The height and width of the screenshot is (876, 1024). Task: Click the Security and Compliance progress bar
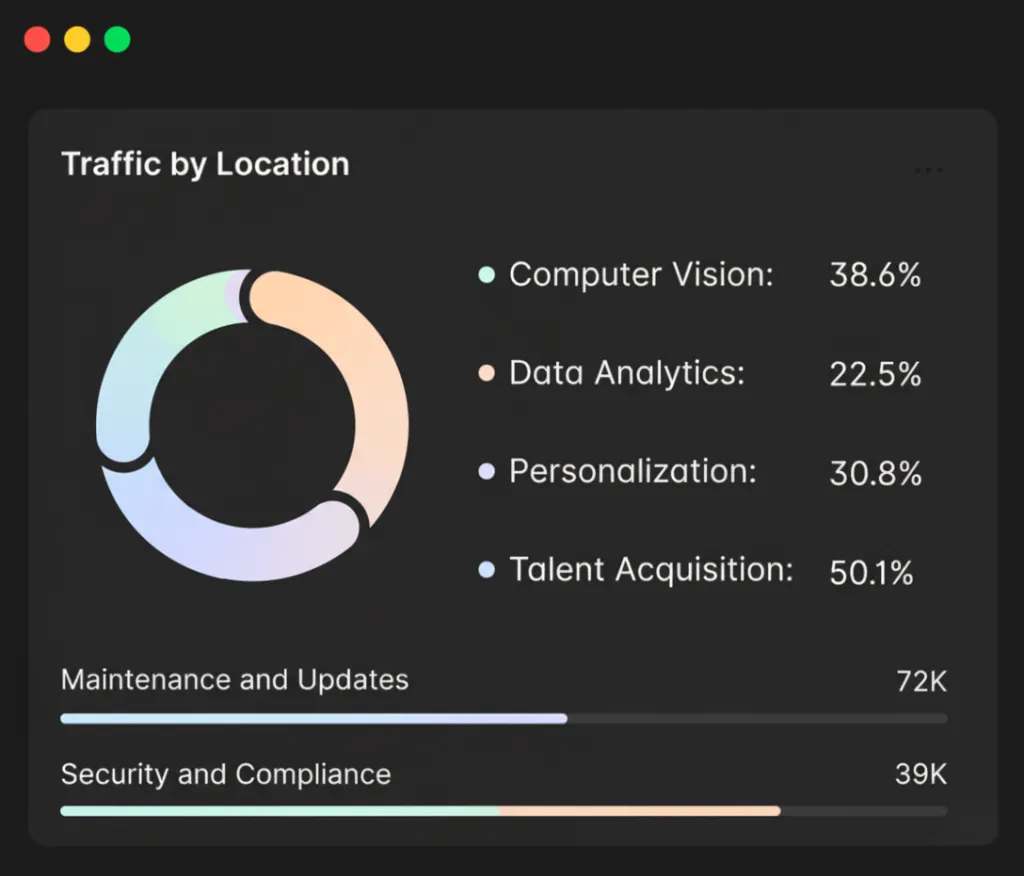click(504, 811)
